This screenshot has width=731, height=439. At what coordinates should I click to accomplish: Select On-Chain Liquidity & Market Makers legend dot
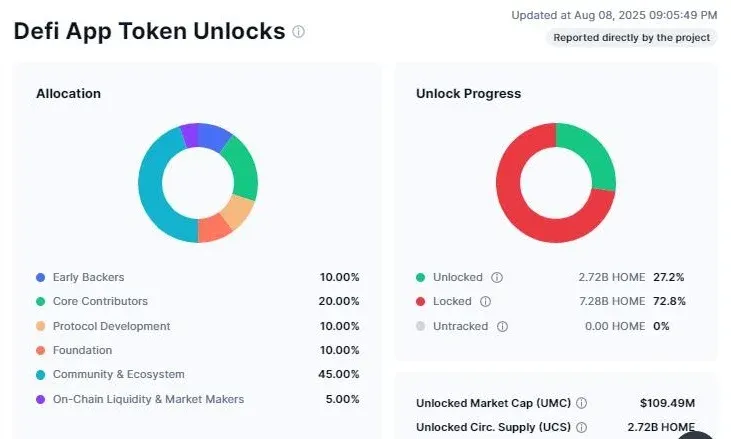click(41, 399)
